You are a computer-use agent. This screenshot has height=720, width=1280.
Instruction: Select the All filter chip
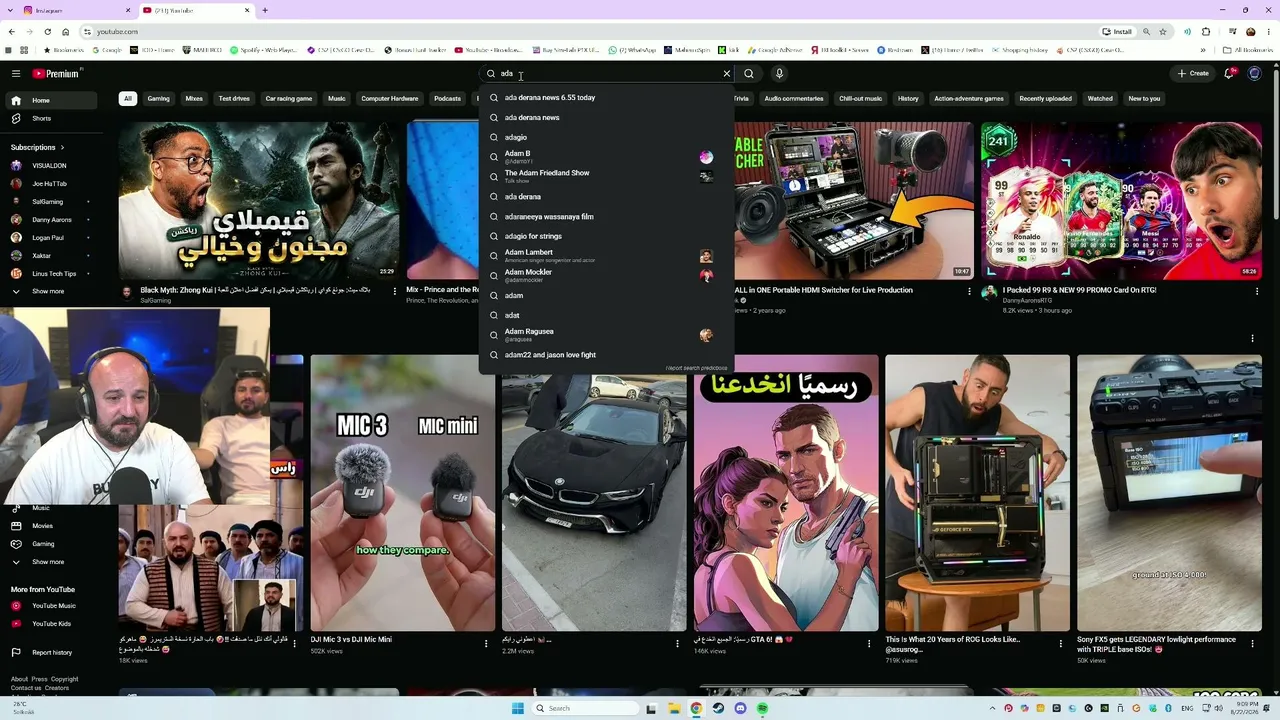pyautogui.click(x=128, y=99)
